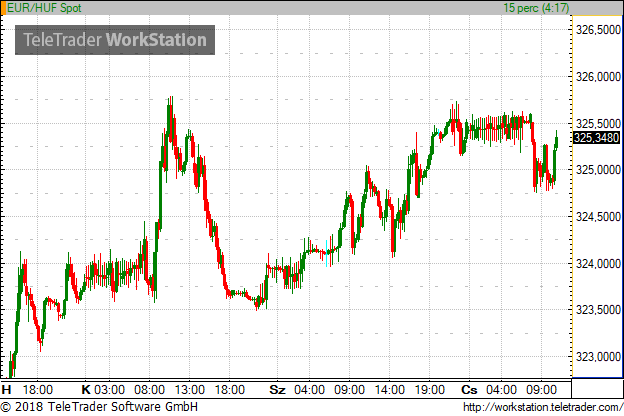Click the current price label 325,3480
This screenshot has width=624, height=416.
click(597, 138)
